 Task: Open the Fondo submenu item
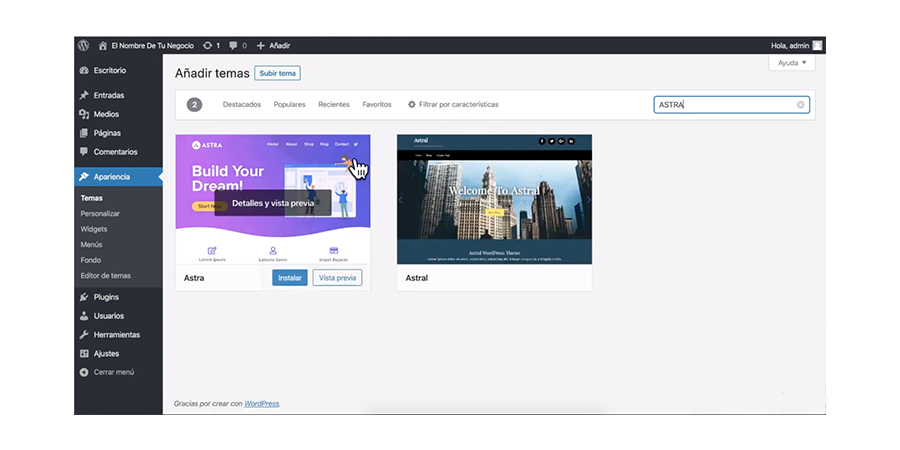tap(91, 260)
